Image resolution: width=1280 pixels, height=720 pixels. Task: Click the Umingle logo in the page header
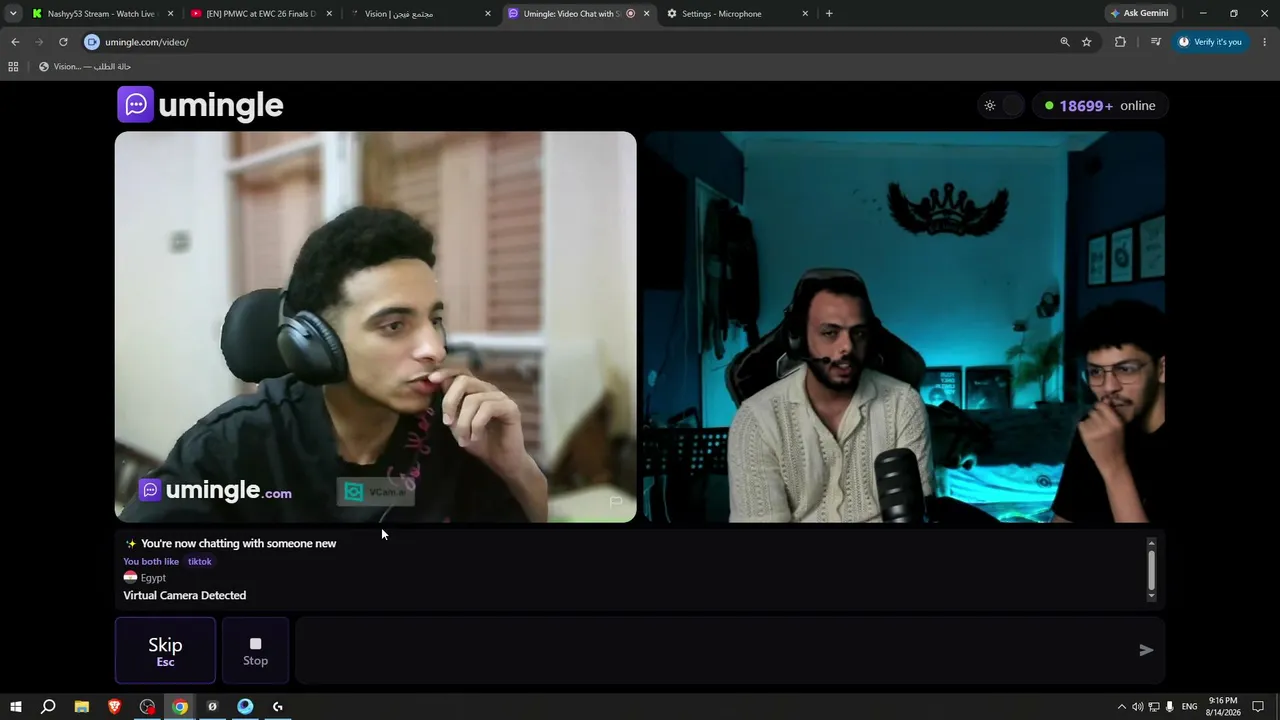point(200,105)
